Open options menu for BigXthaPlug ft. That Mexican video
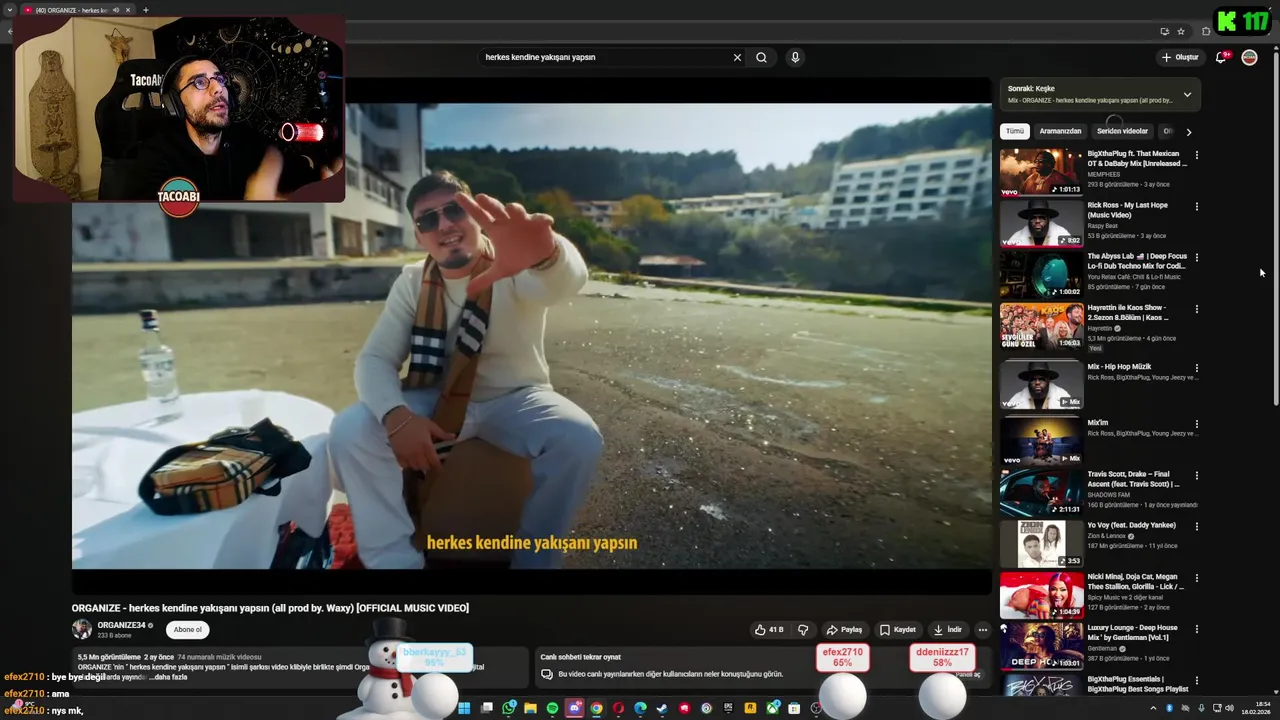This screenshot has height=720, width=1280. 1196,155
